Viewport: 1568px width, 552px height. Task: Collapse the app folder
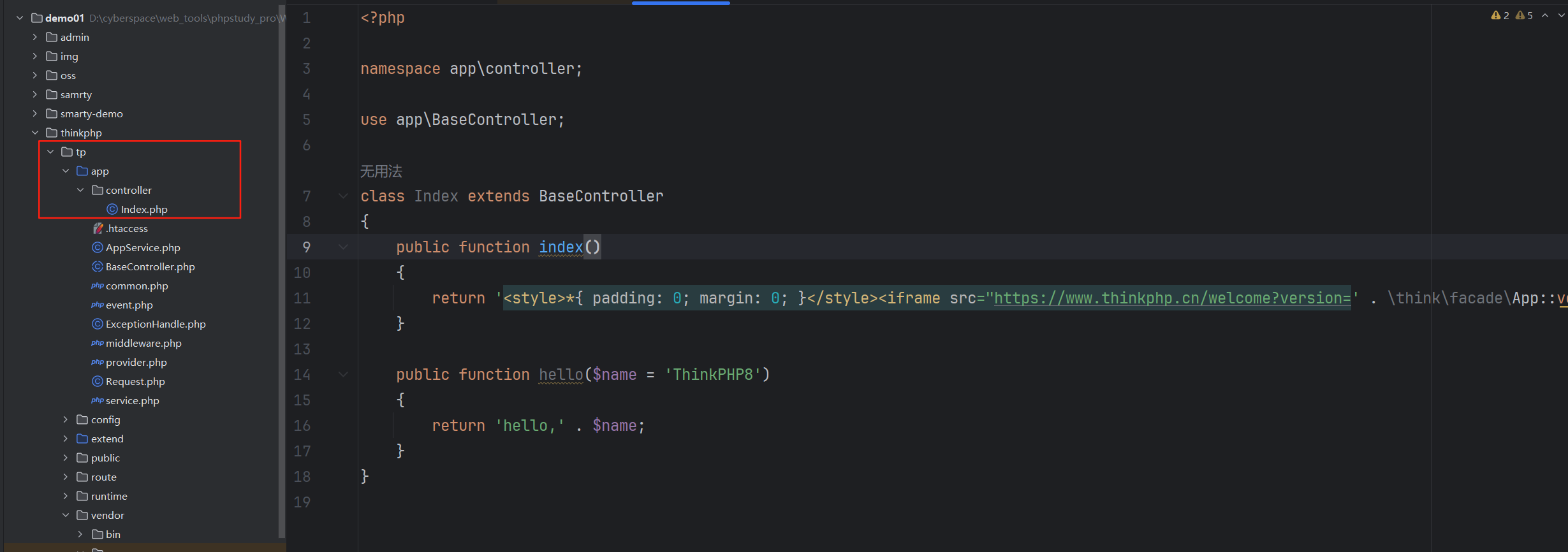(x=66, y=171)
